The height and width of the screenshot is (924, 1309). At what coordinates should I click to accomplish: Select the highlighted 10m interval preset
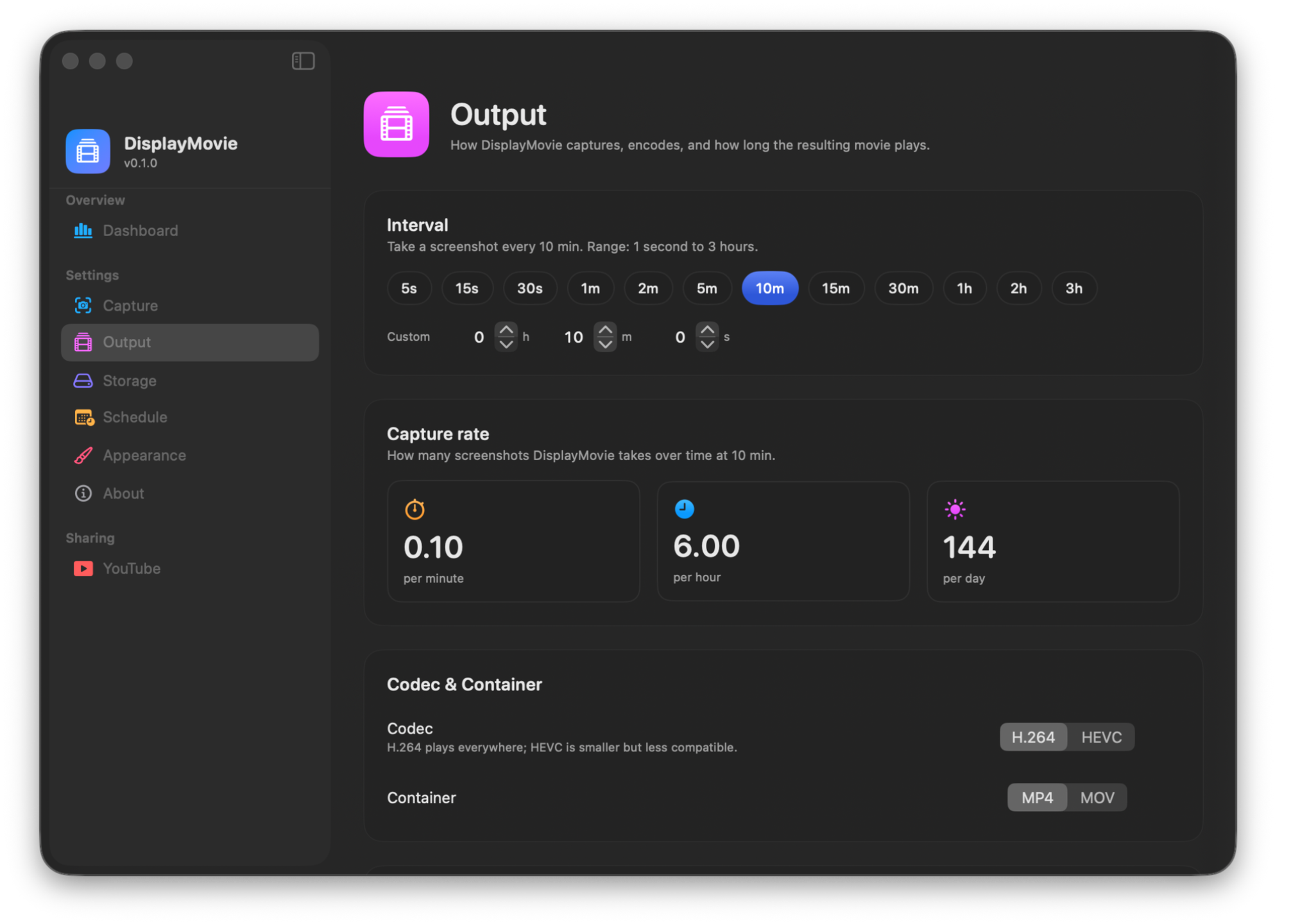click(x=770, y=288)
